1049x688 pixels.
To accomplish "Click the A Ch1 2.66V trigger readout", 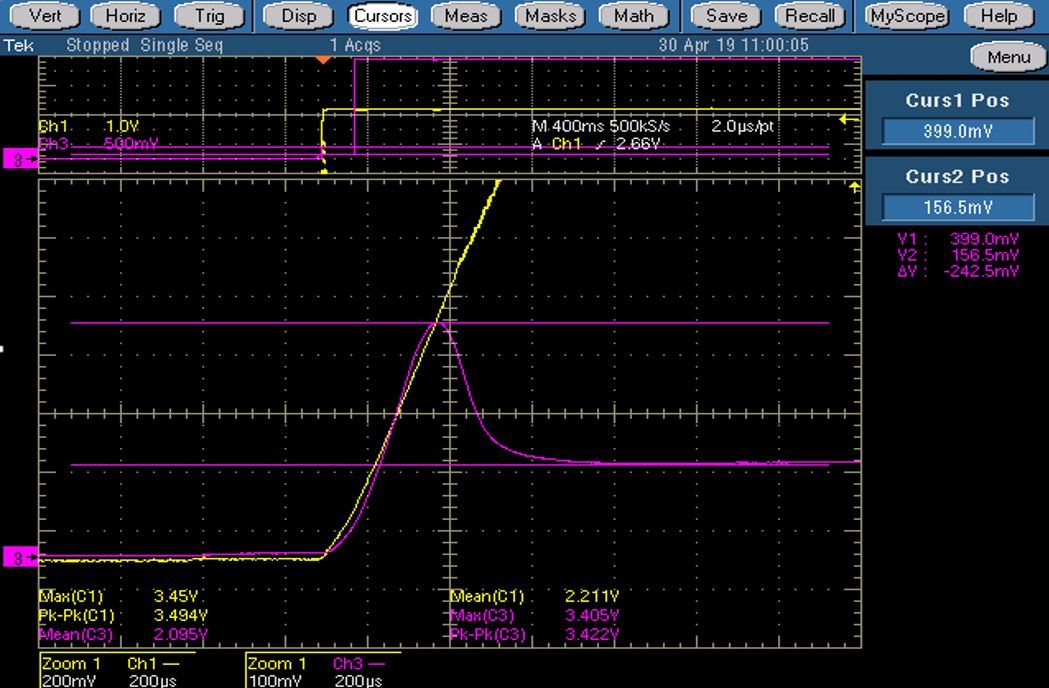I will click(596, 143).
